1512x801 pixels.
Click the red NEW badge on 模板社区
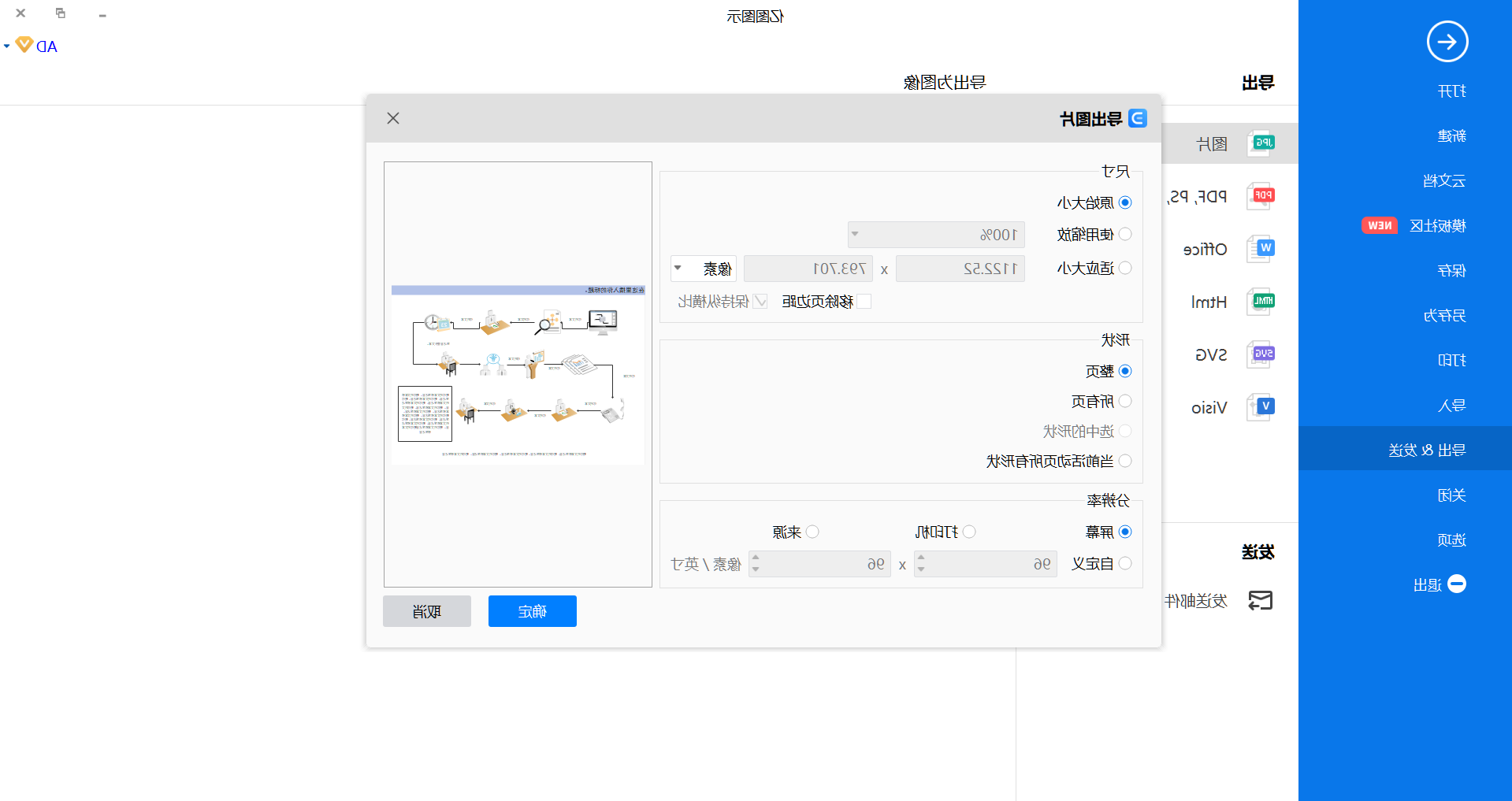[x=1379, y=226]
